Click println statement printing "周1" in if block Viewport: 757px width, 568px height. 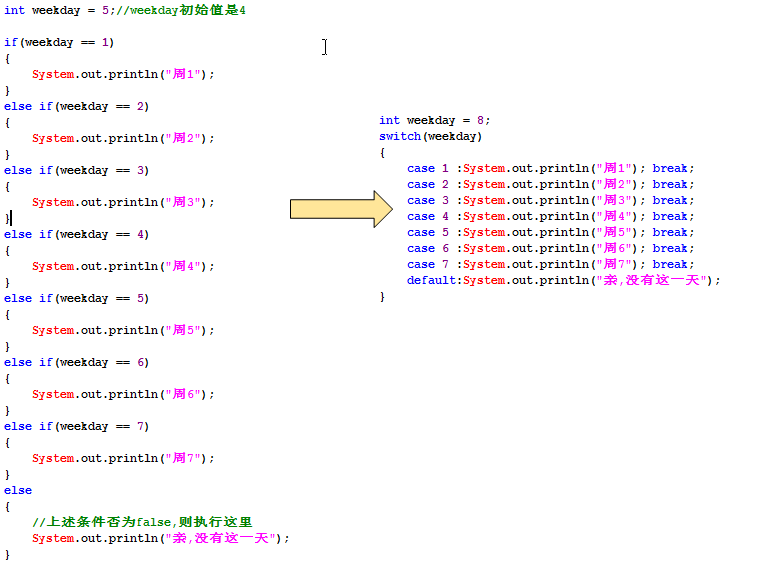[x=123, y=74]
